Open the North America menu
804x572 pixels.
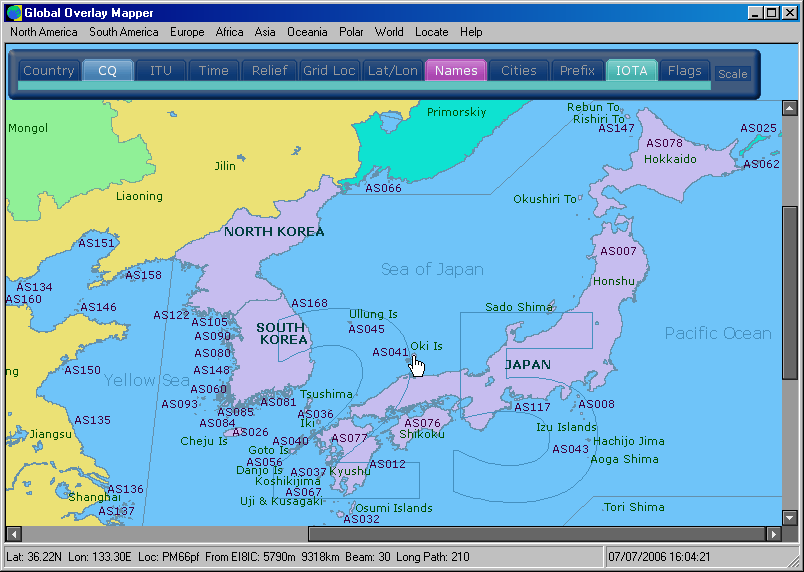coord(44,32)
